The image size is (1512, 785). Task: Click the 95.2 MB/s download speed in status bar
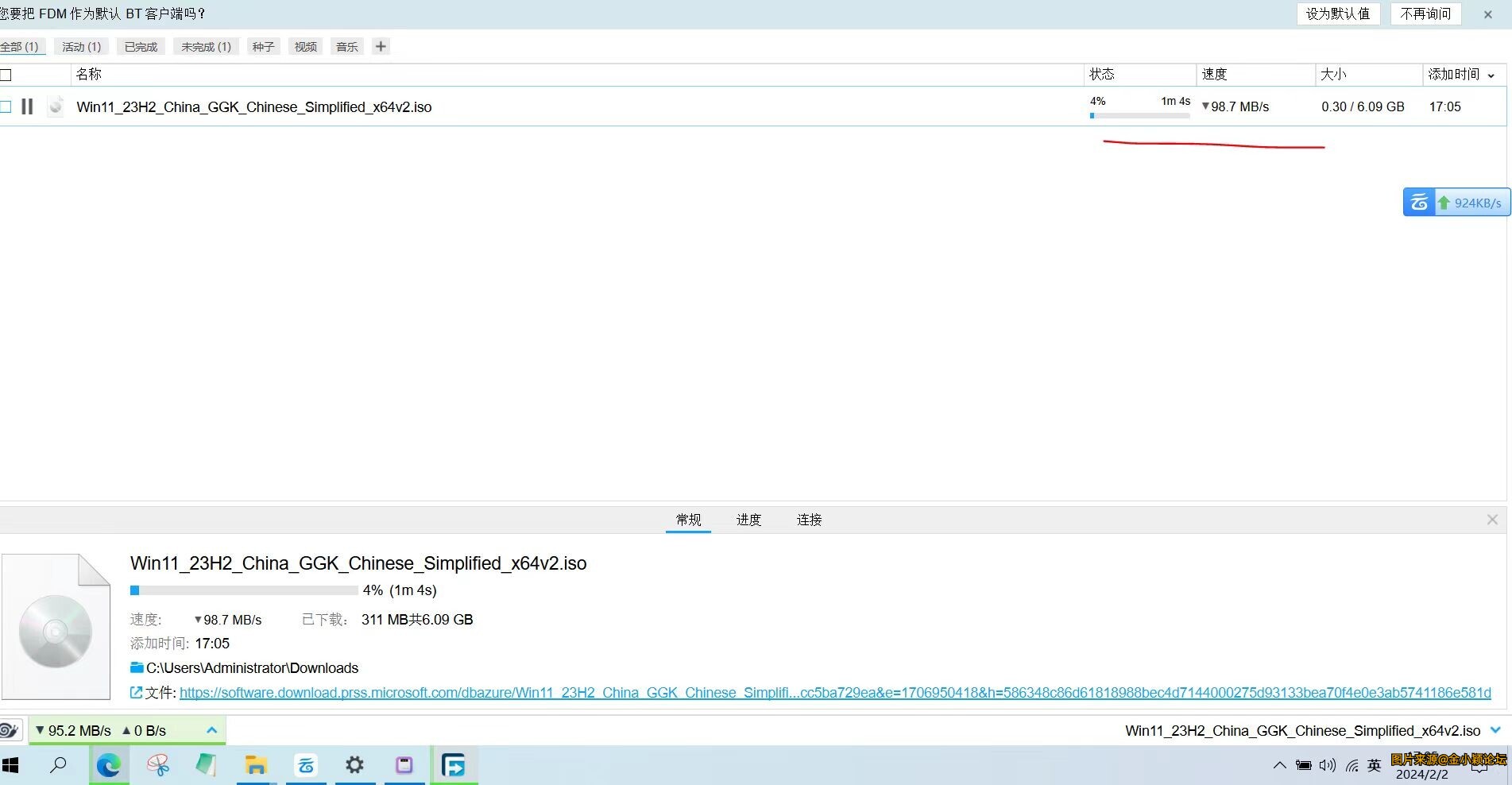73,730
